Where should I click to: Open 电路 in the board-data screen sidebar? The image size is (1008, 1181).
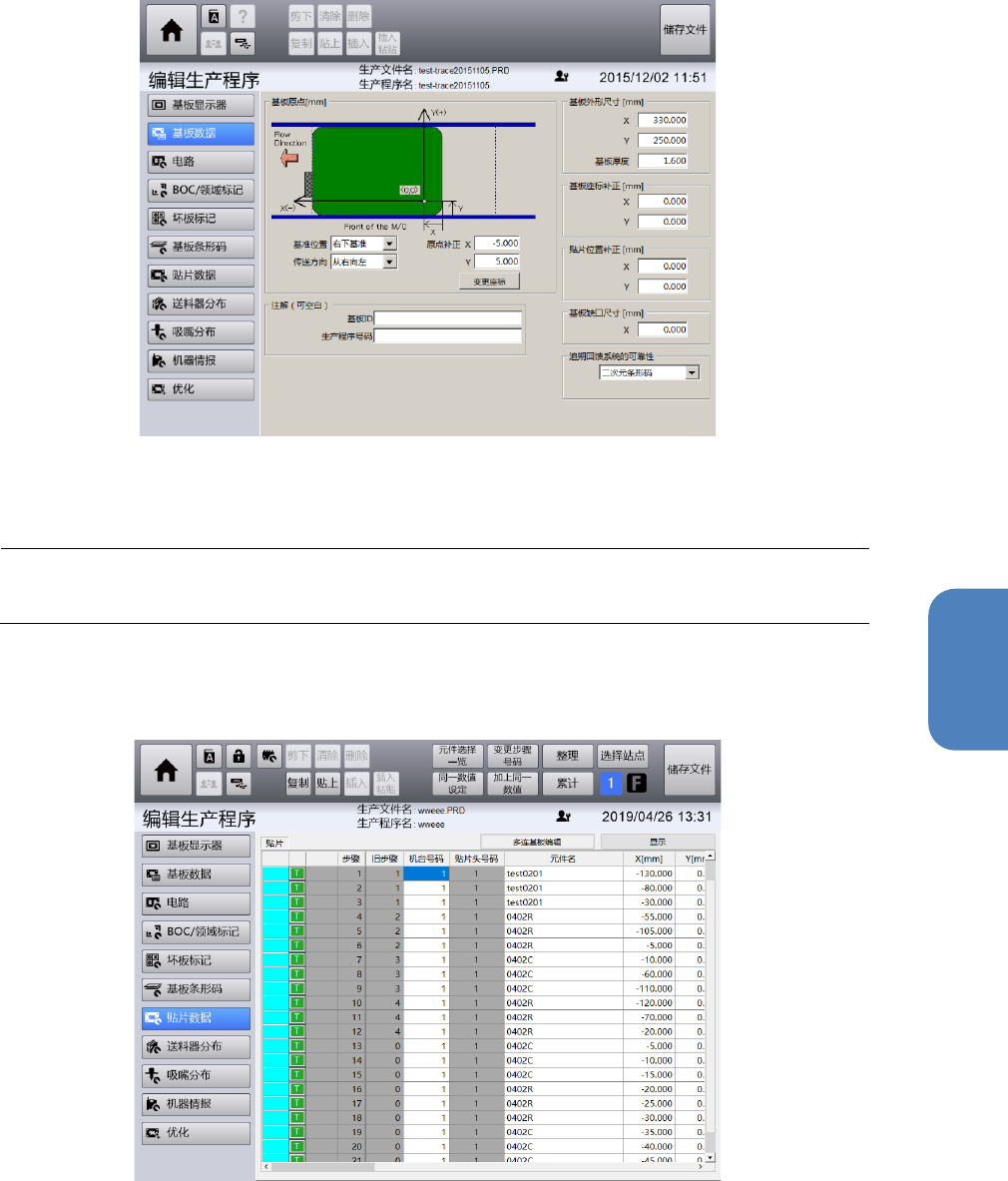click(x=201, y=162)
